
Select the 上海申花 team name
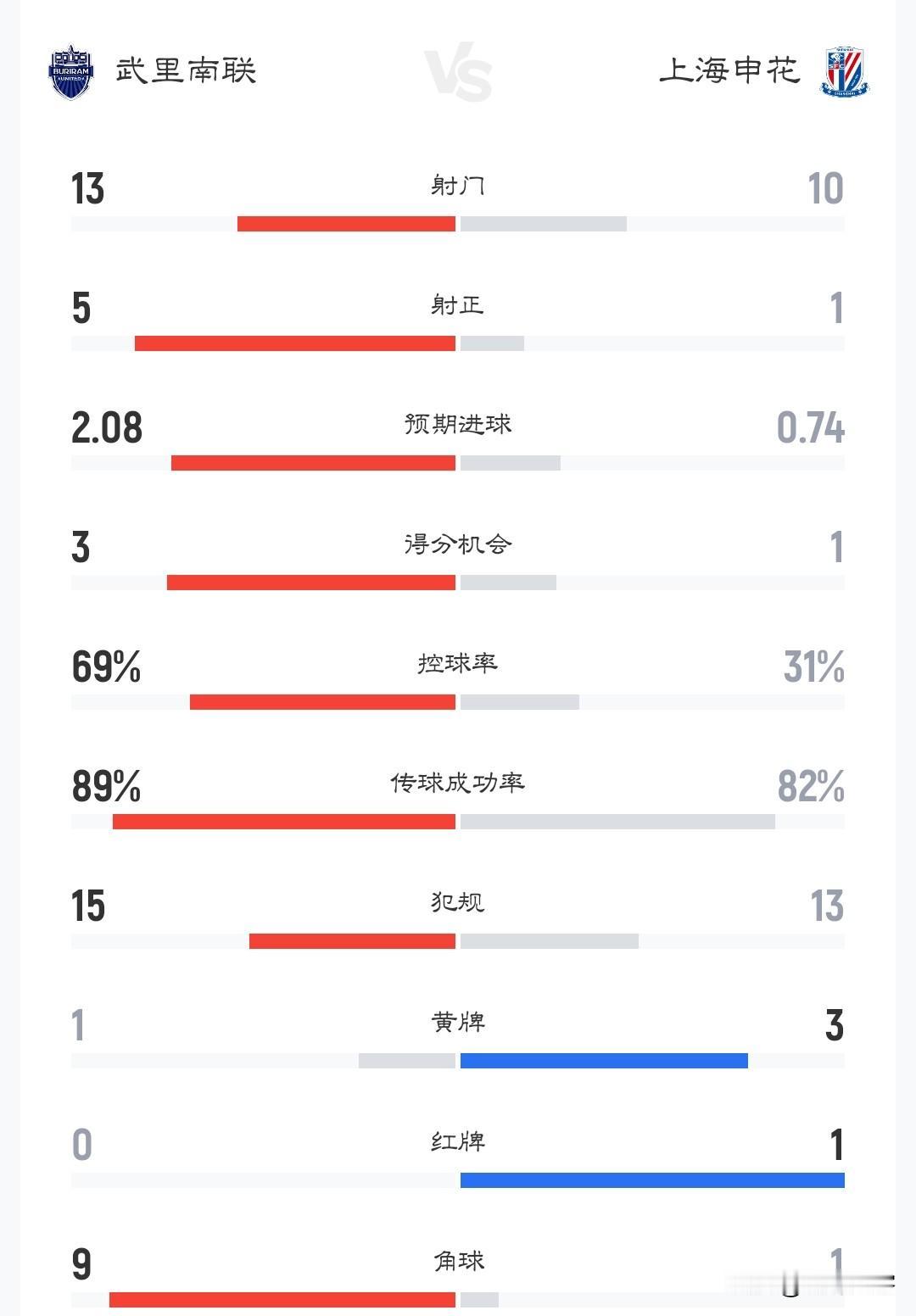(x=729, y=70)
